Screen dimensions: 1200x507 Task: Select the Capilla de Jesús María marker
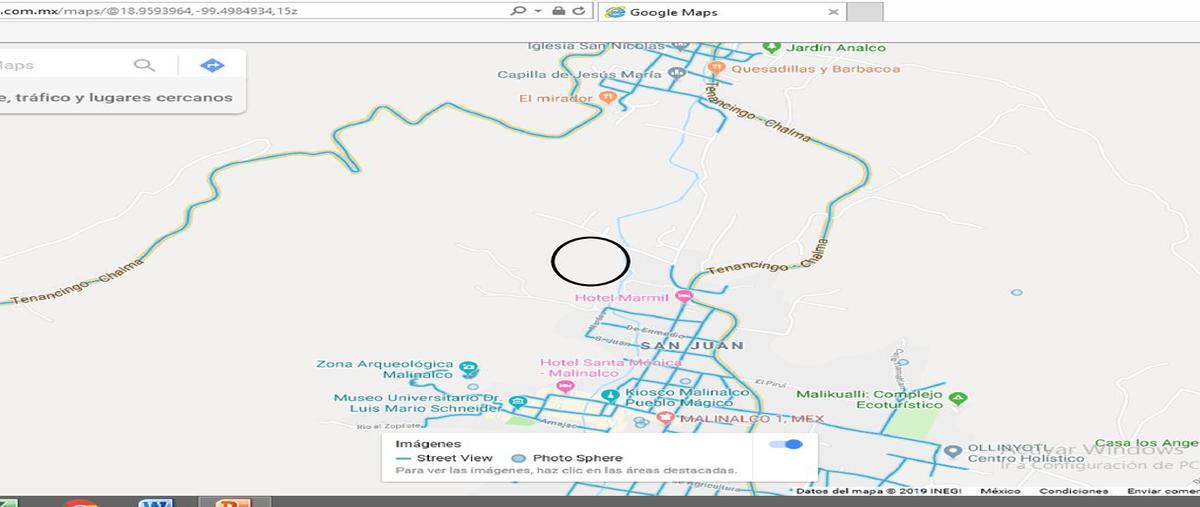(677, 73)
